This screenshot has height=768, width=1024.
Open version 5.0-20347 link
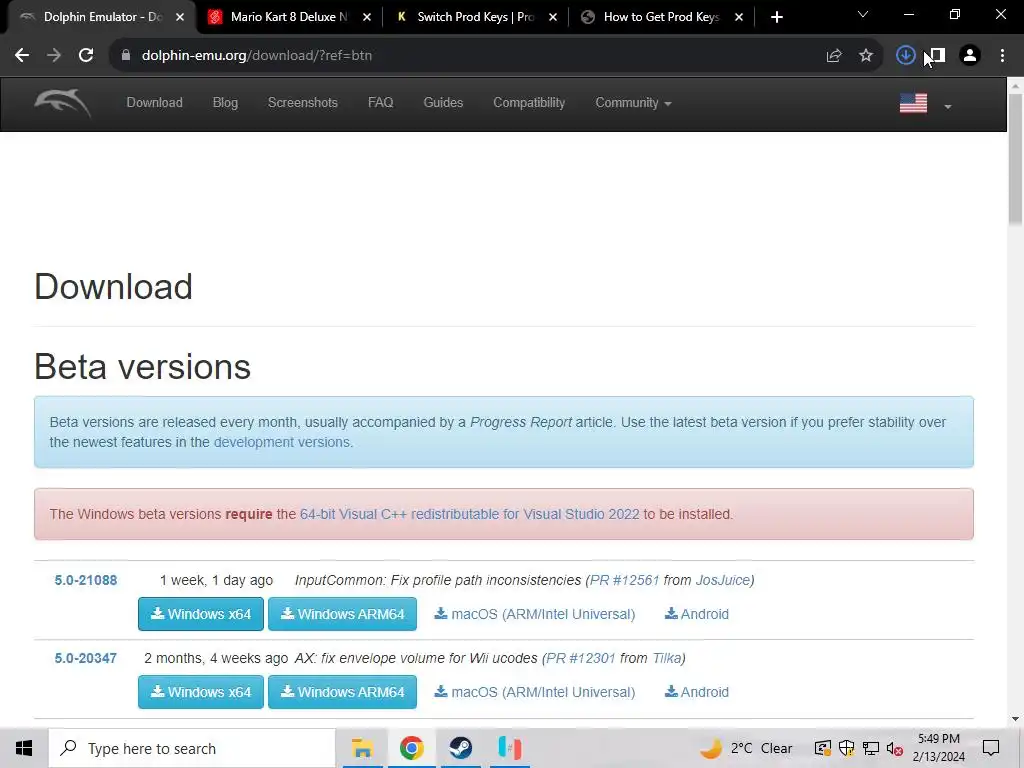click(86, 658)
